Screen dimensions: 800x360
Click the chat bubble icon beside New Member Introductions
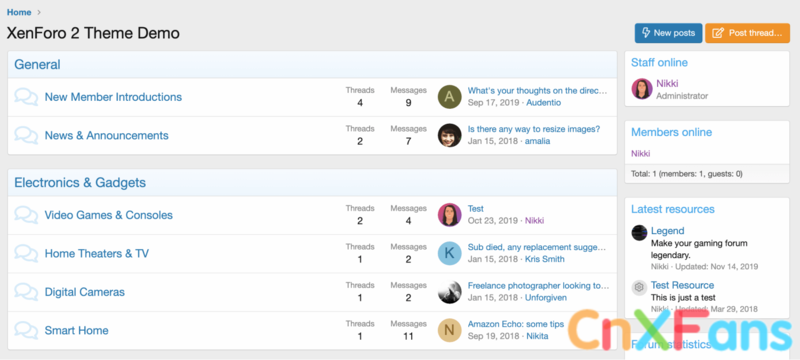26,97
